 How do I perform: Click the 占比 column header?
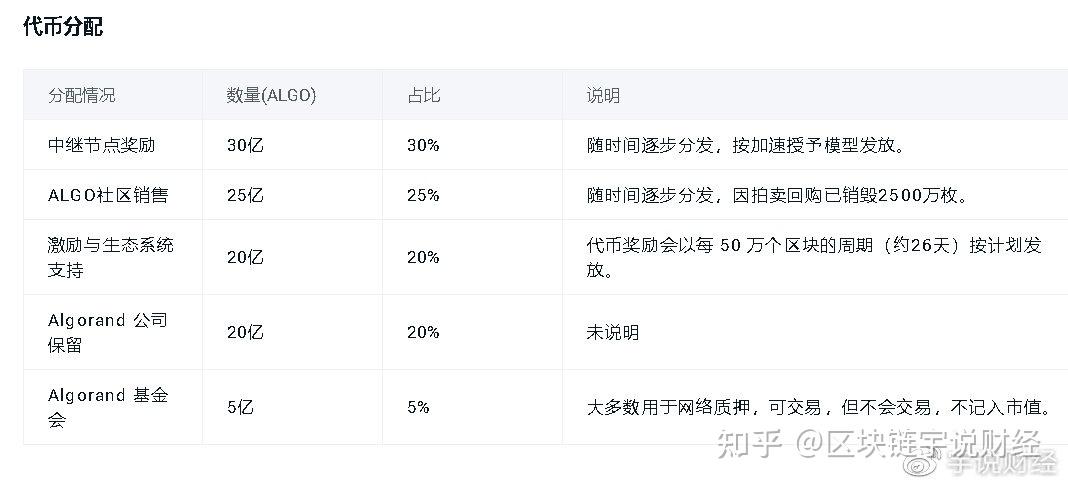423,95
